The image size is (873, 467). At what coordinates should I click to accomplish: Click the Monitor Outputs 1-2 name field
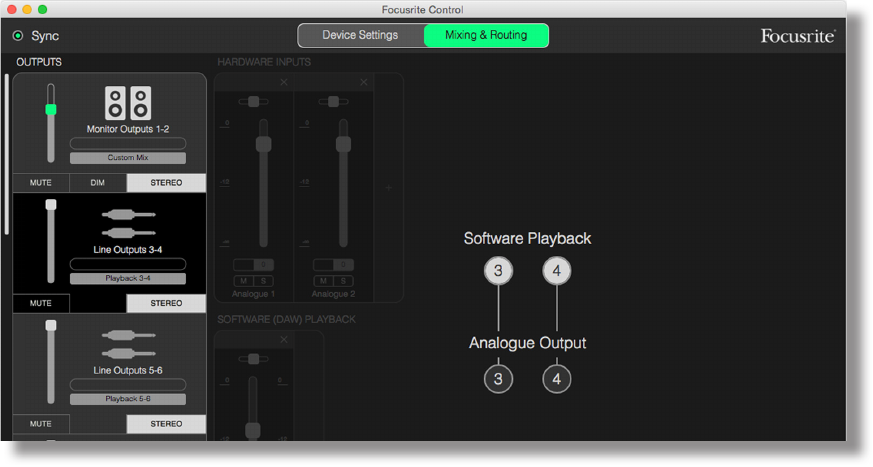click(x=128, y=144)
